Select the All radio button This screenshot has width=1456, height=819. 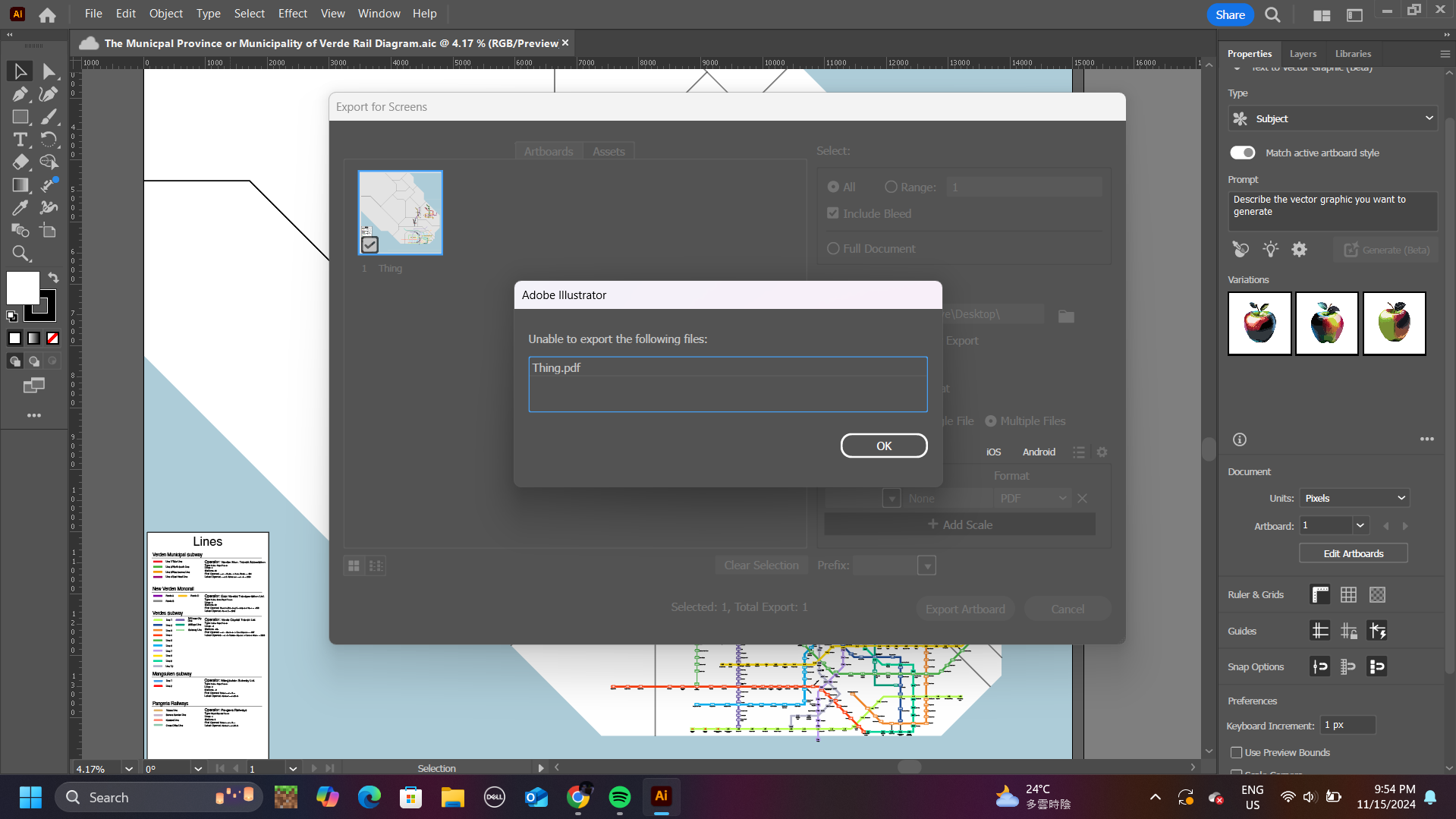(833, 187)
